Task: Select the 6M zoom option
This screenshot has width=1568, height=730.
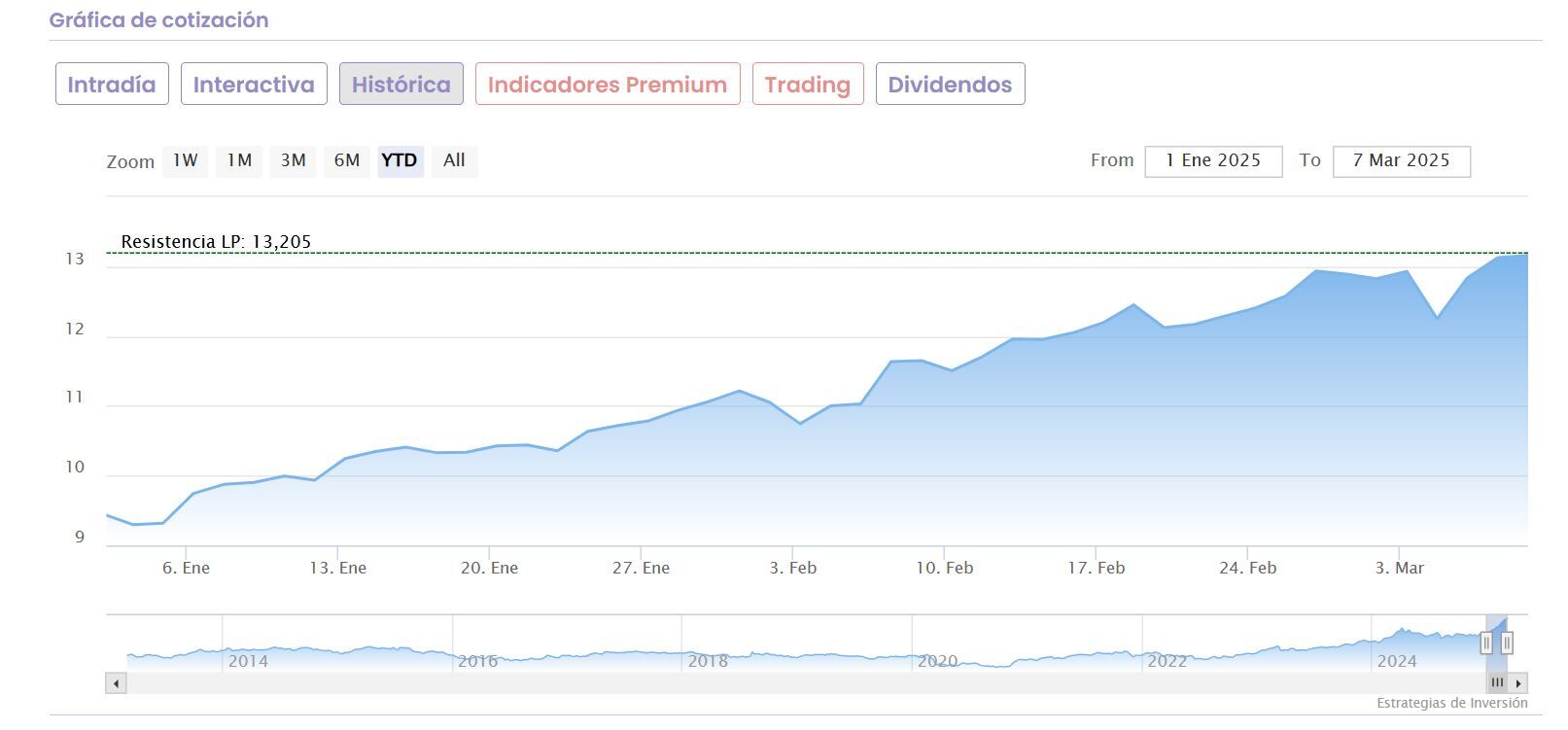Action: 347,160
